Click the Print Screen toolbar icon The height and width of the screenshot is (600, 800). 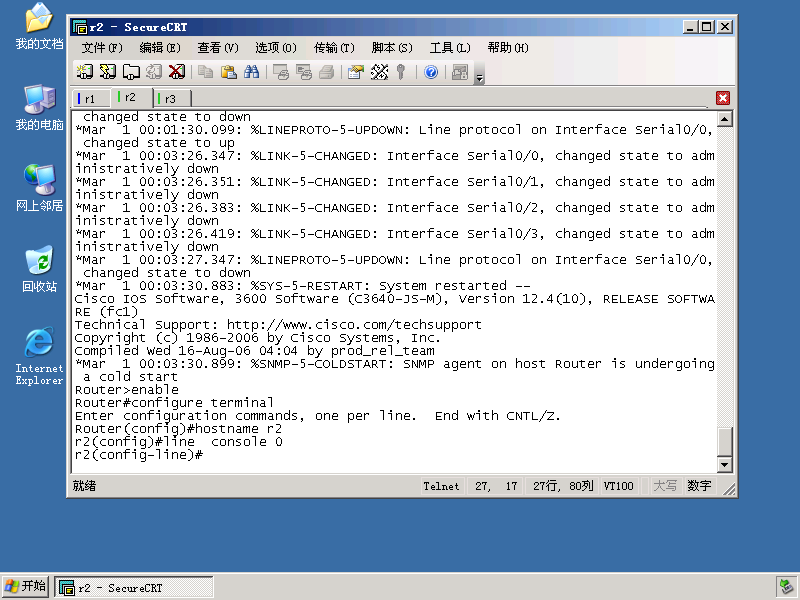[x=281, y=72]
